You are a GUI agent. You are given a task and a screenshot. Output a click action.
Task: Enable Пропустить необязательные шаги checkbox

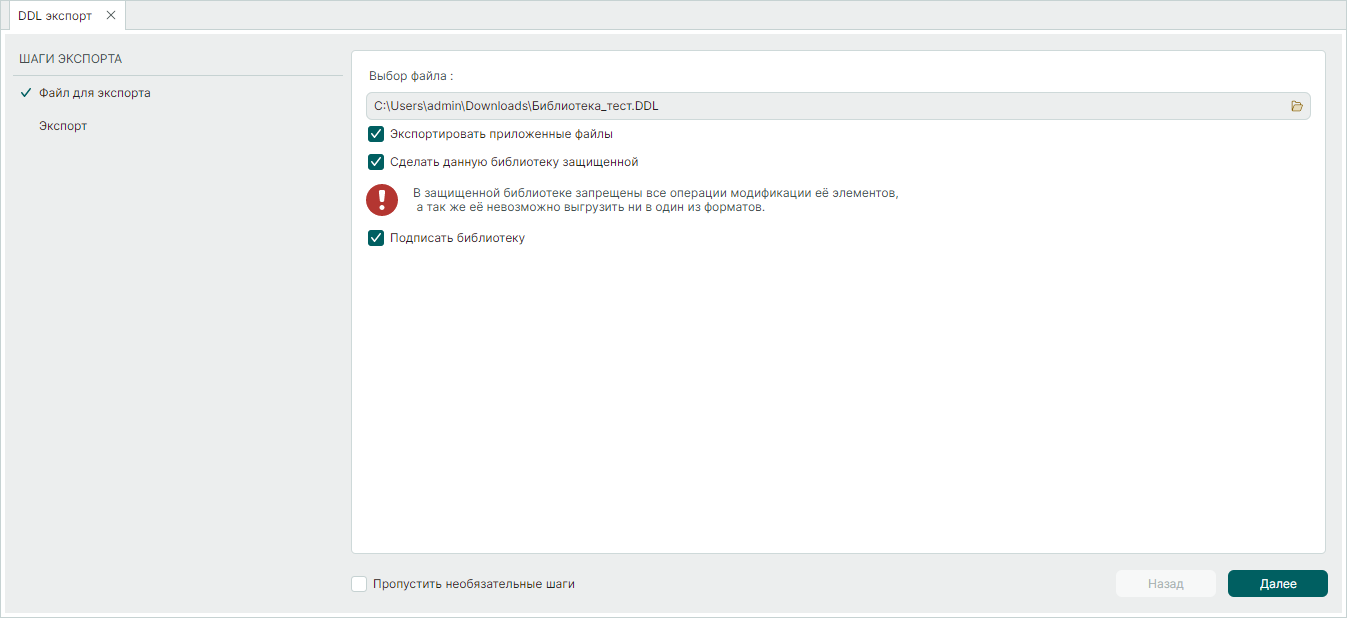pyautogui.click(x=360, y=584)
